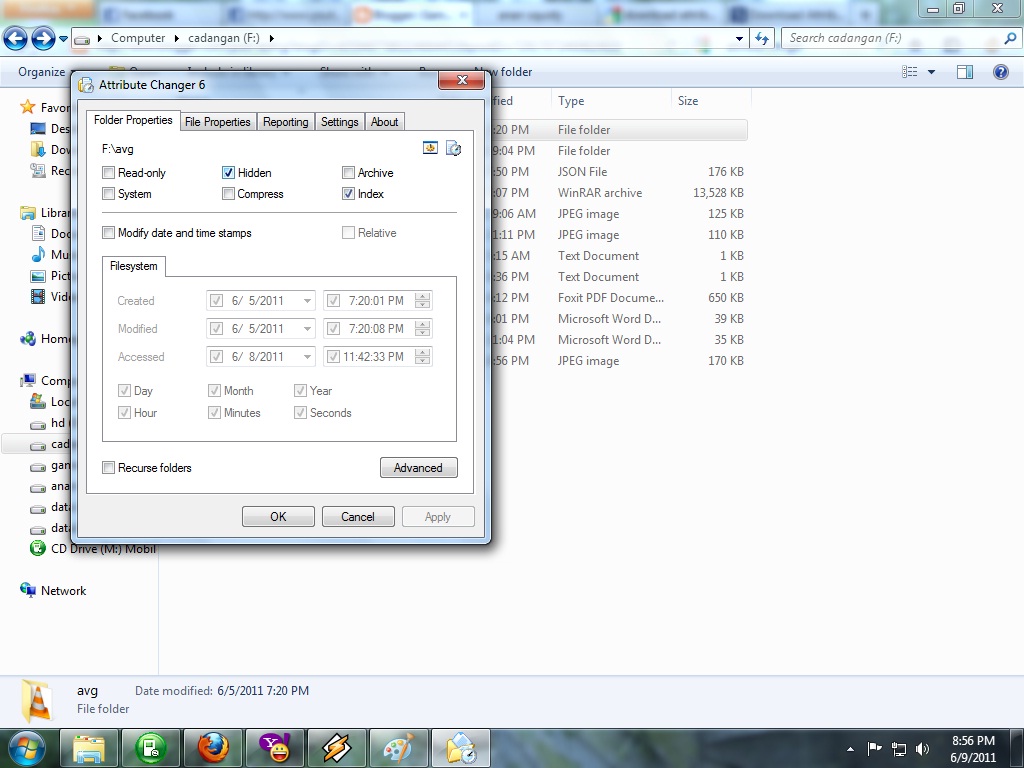Sort files by the Type column header
Image resolution: width=1024 pixels, height=768 pixels.
(x=611, y=101)
